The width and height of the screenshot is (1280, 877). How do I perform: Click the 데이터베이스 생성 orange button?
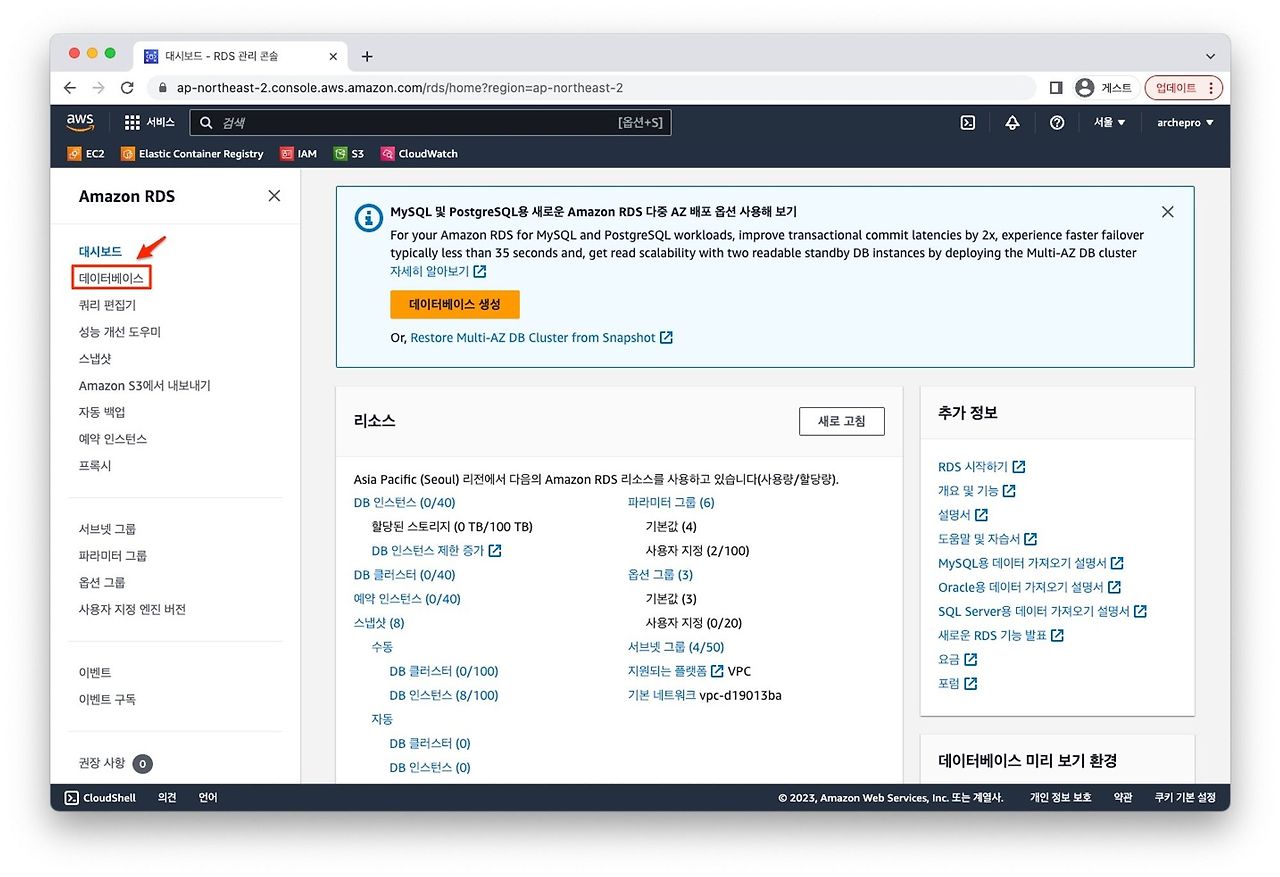(455, 304)
